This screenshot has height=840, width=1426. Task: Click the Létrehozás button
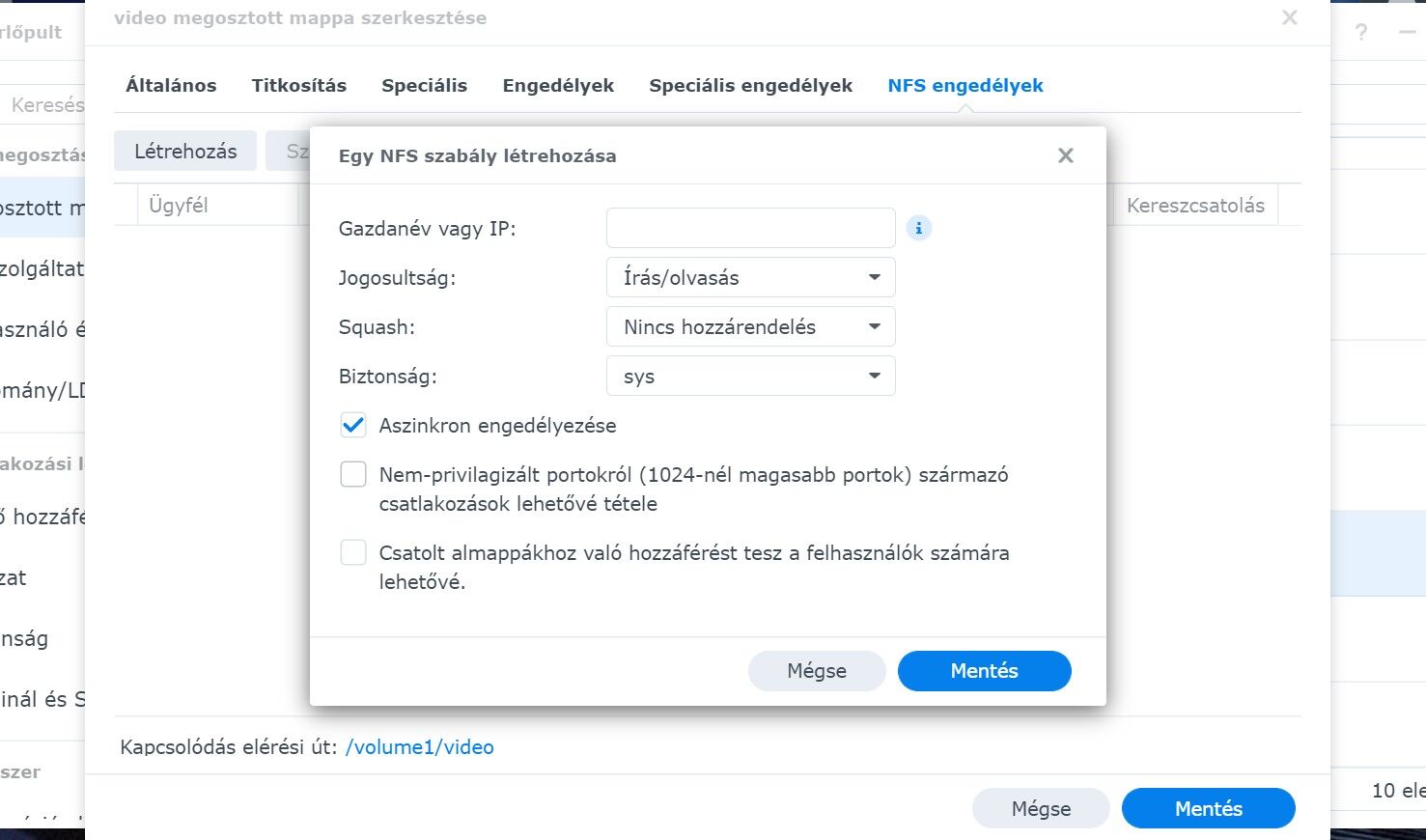click(185, 151)
